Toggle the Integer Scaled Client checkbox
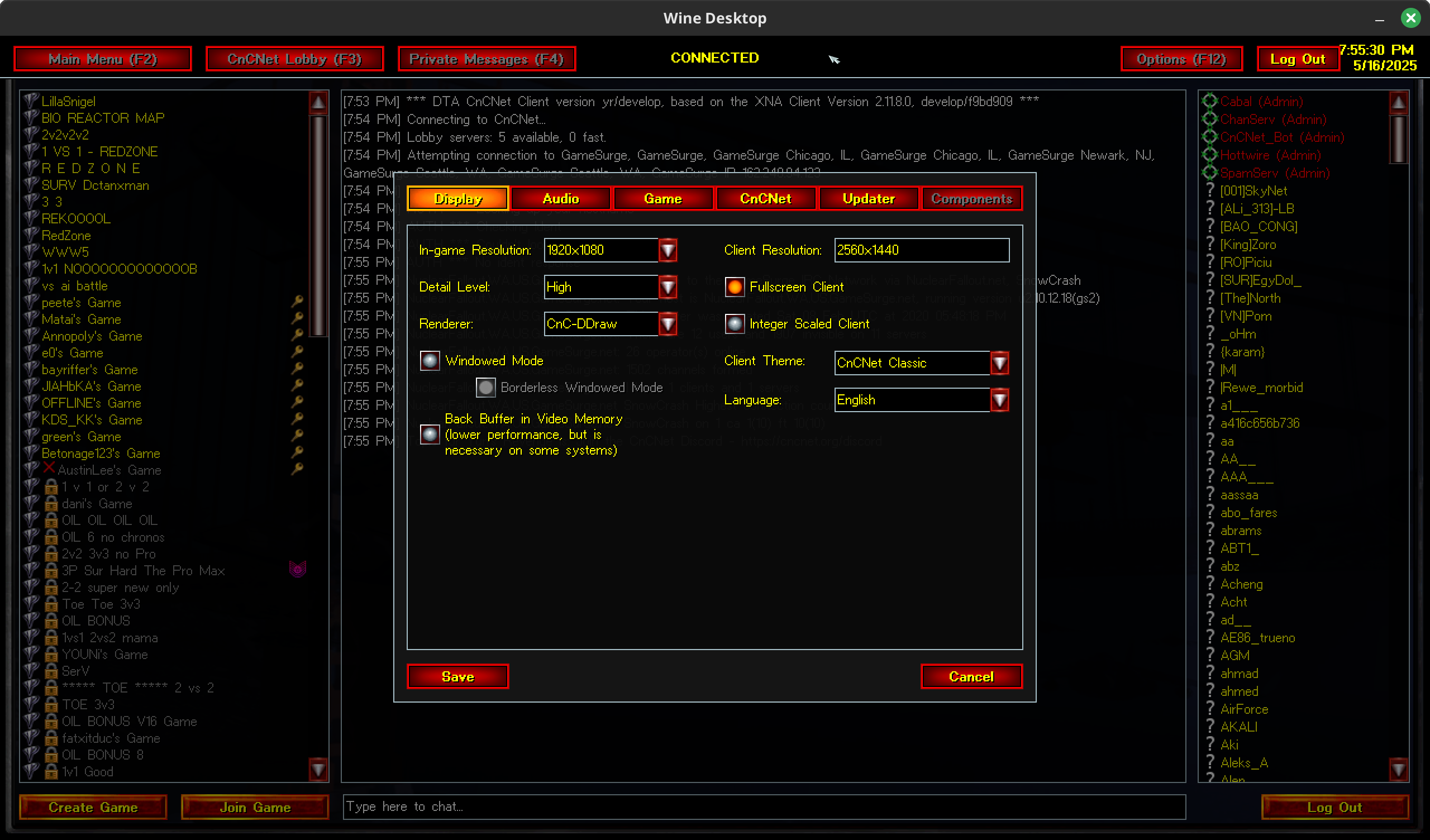Screen dimensions: 1430x840 click(x=735, y=323)
